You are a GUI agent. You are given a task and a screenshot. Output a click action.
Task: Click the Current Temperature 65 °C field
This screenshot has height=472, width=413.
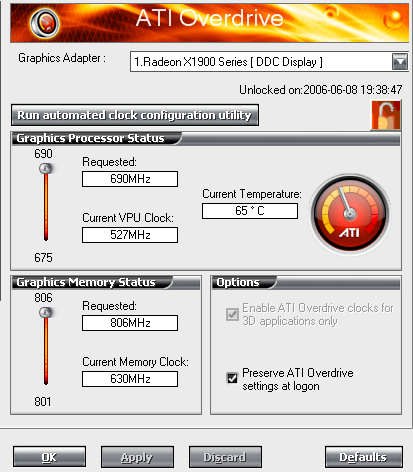(x=250, y=211)
